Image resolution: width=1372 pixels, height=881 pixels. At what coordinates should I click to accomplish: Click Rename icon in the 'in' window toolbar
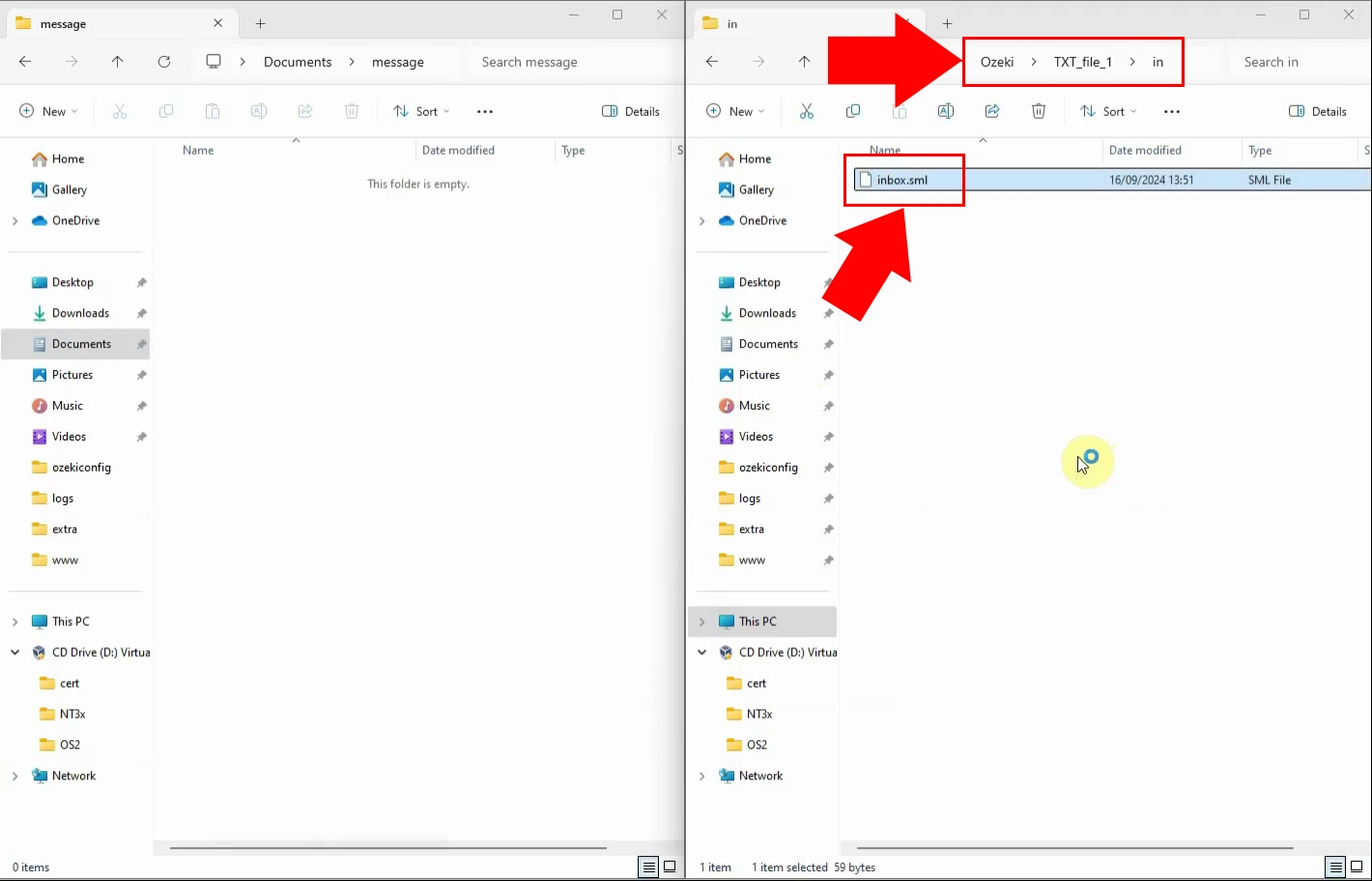click(x=946, y=111)
